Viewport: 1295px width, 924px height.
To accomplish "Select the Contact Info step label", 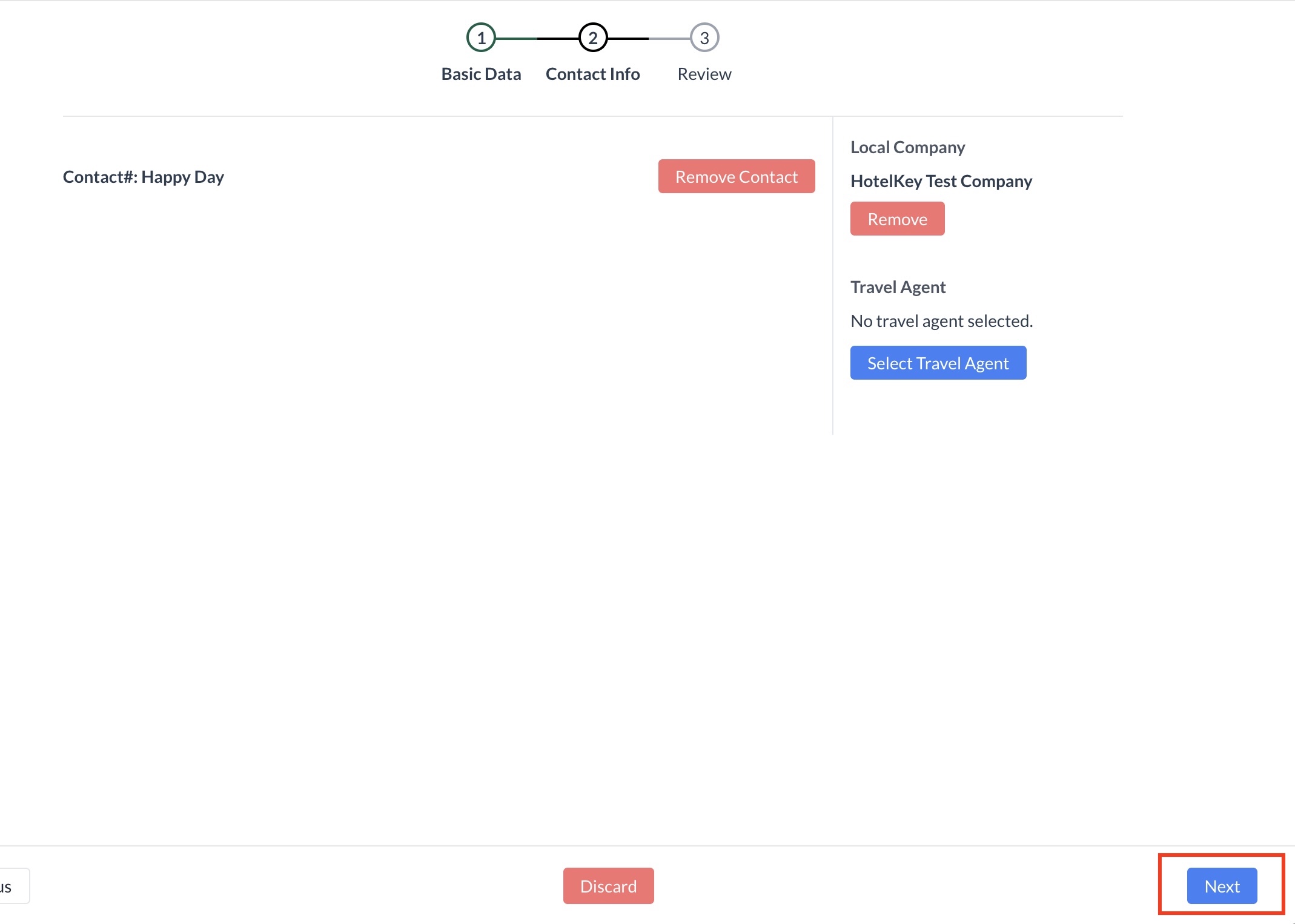I will click(592, 74).
